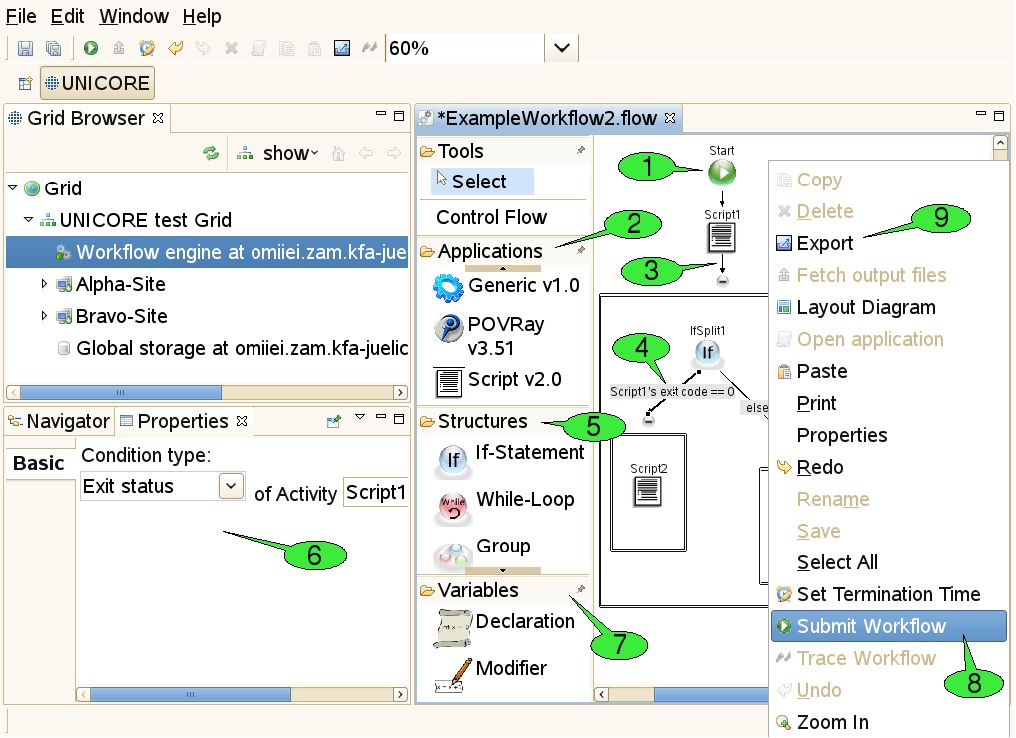This screenshot has width=1016, height=738.
Task: Click the Set Termination Time toolbar icon
Action: point(147,48)
